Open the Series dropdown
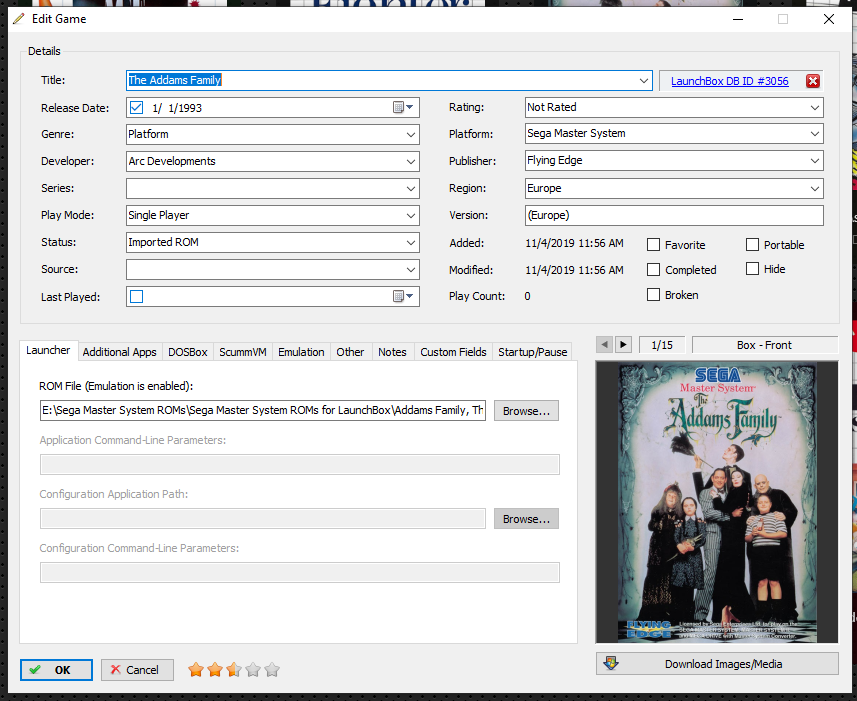857x701 pixels. (411, 188)
